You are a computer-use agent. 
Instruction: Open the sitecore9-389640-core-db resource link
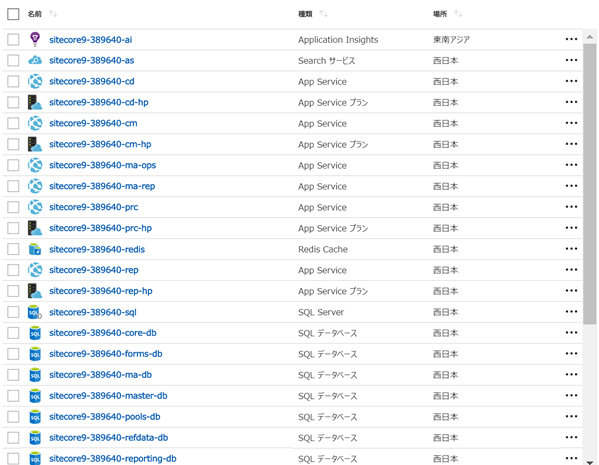point(103,333)
